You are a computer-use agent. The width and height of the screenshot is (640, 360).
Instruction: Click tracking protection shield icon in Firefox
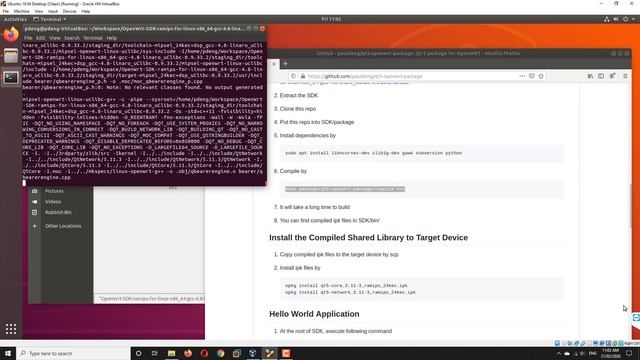(293, 76)
